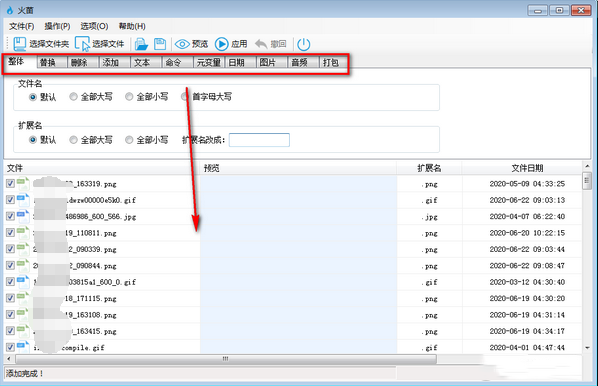Select 全部小写 radio under 文件名
Screen dimensions: 598x386
[129, 97]
